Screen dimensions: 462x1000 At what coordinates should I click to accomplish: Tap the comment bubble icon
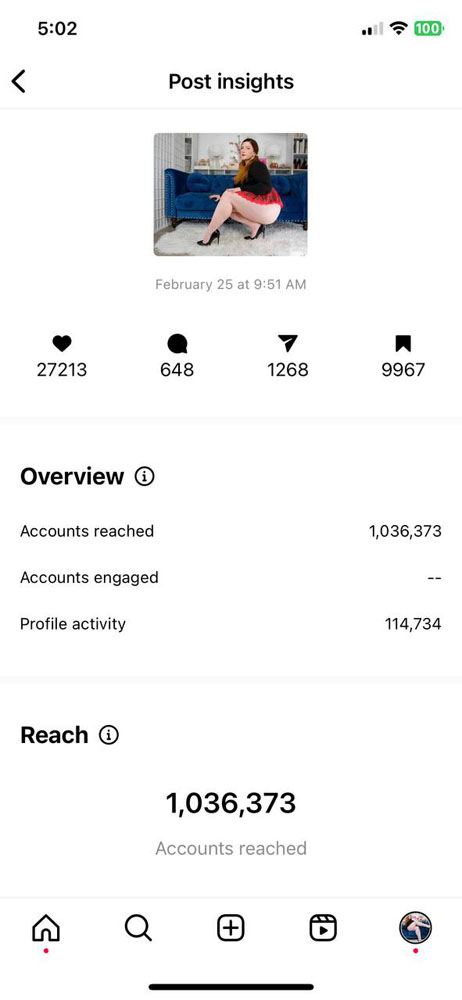177,344
